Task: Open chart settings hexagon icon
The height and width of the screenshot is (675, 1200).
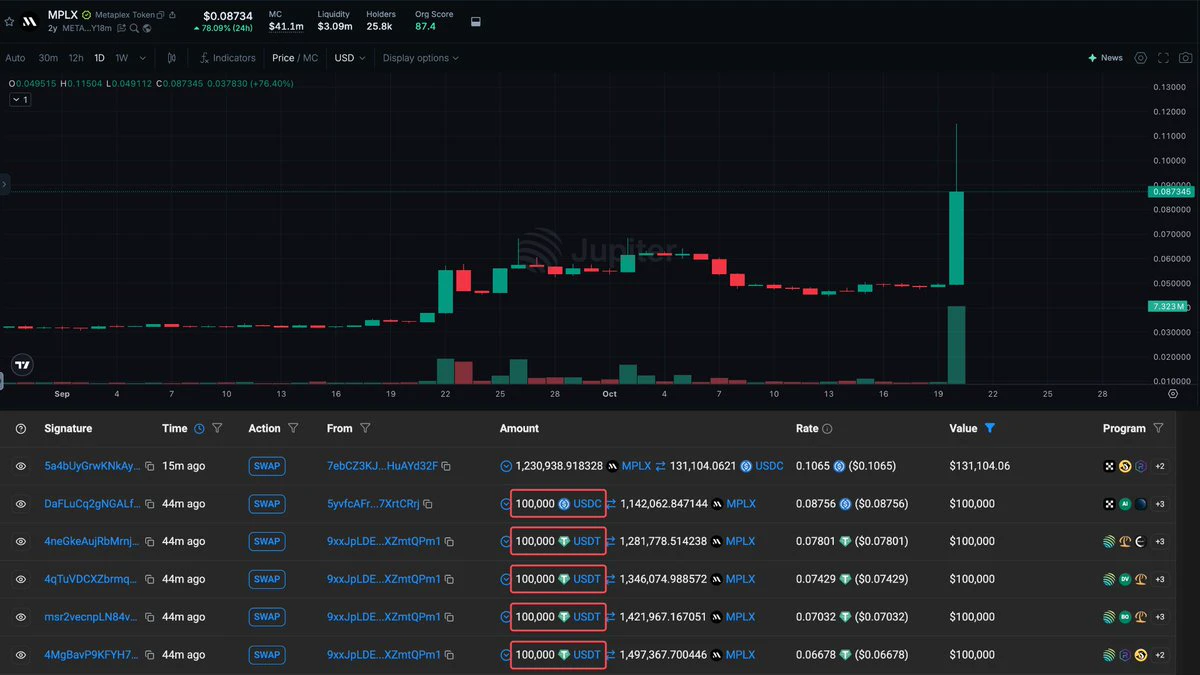Action: point(1141,58)
